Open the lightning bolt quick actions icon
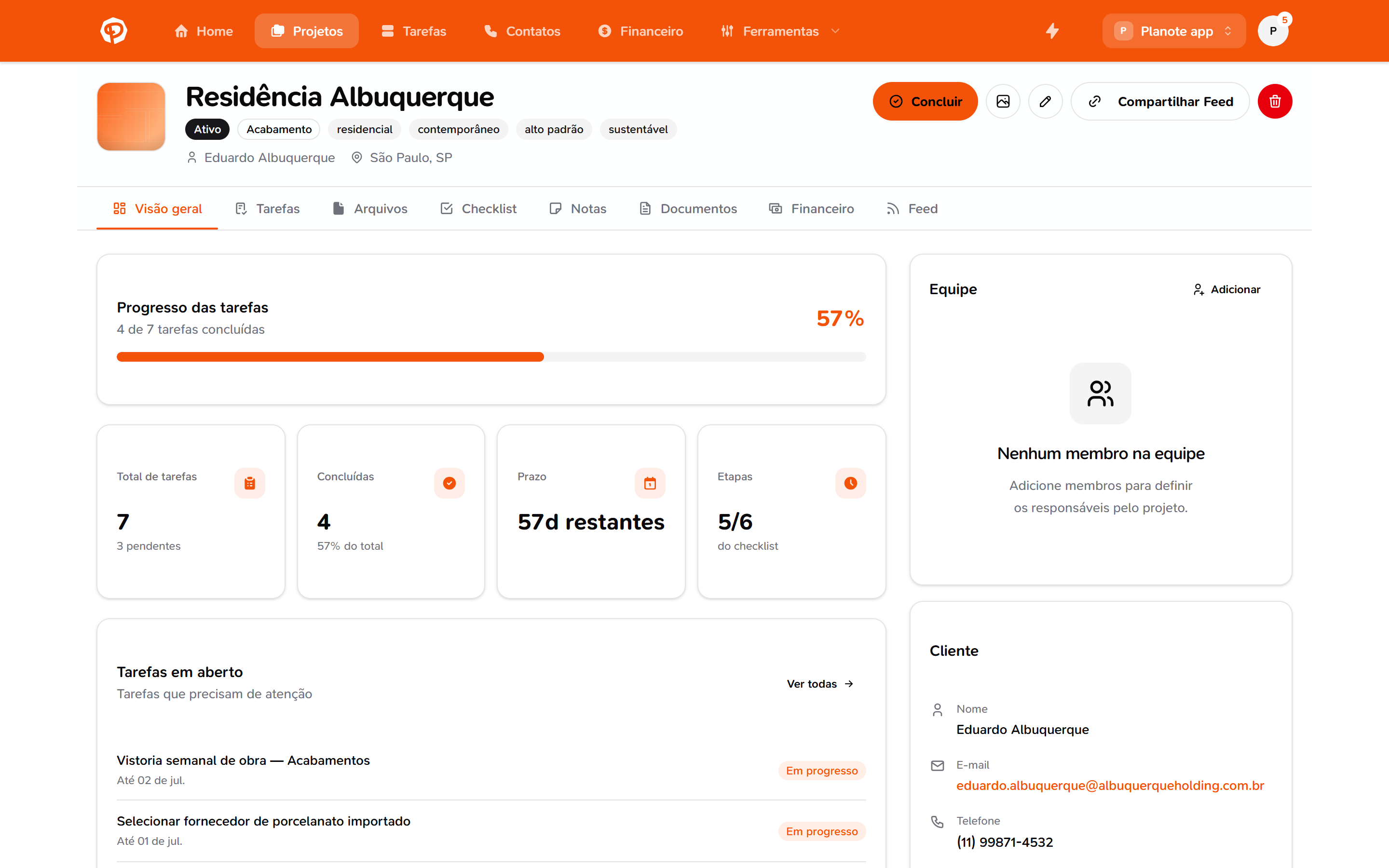Viewport: 1389px width, 868px height. [x=1051, y=31]
